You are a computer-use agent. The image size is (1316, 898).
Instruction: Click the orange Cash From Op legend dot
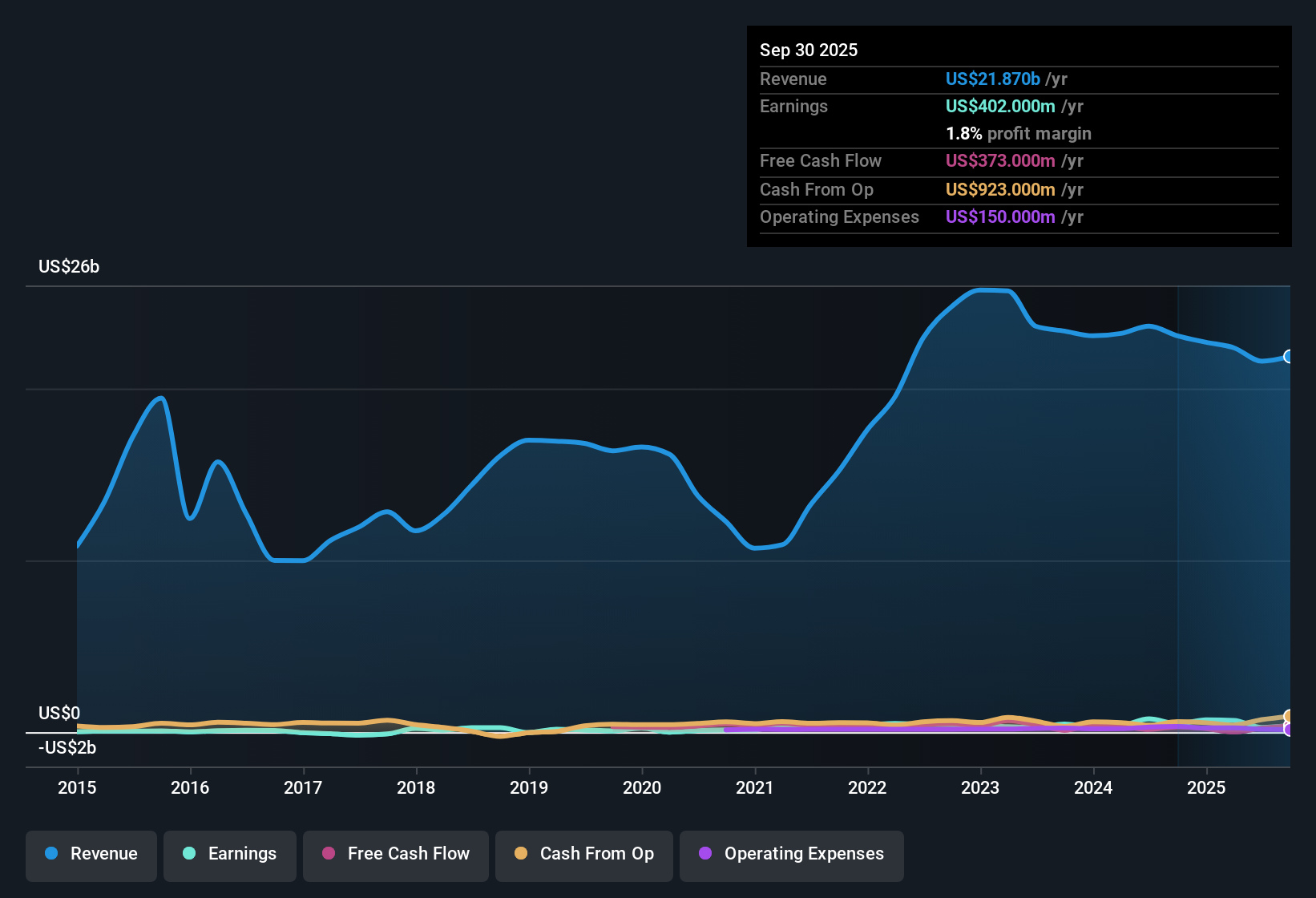520,855
